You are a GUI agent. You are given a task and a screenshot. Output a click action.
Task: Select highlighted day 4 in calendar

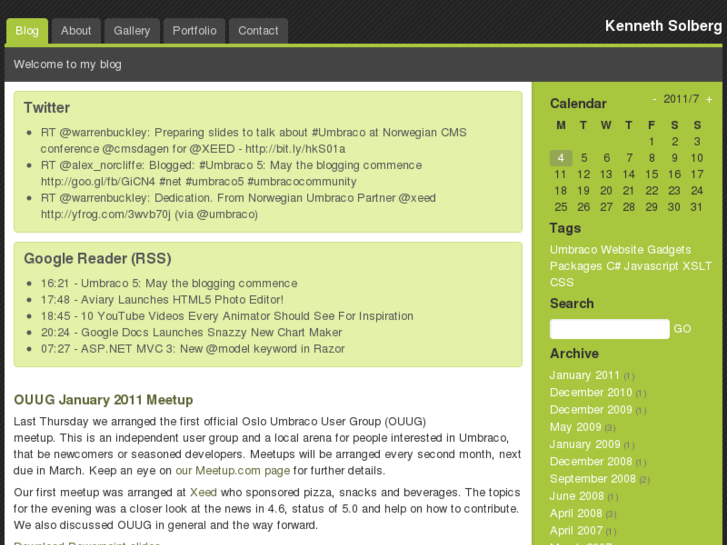pyautogui.click(x=561, y=158)
